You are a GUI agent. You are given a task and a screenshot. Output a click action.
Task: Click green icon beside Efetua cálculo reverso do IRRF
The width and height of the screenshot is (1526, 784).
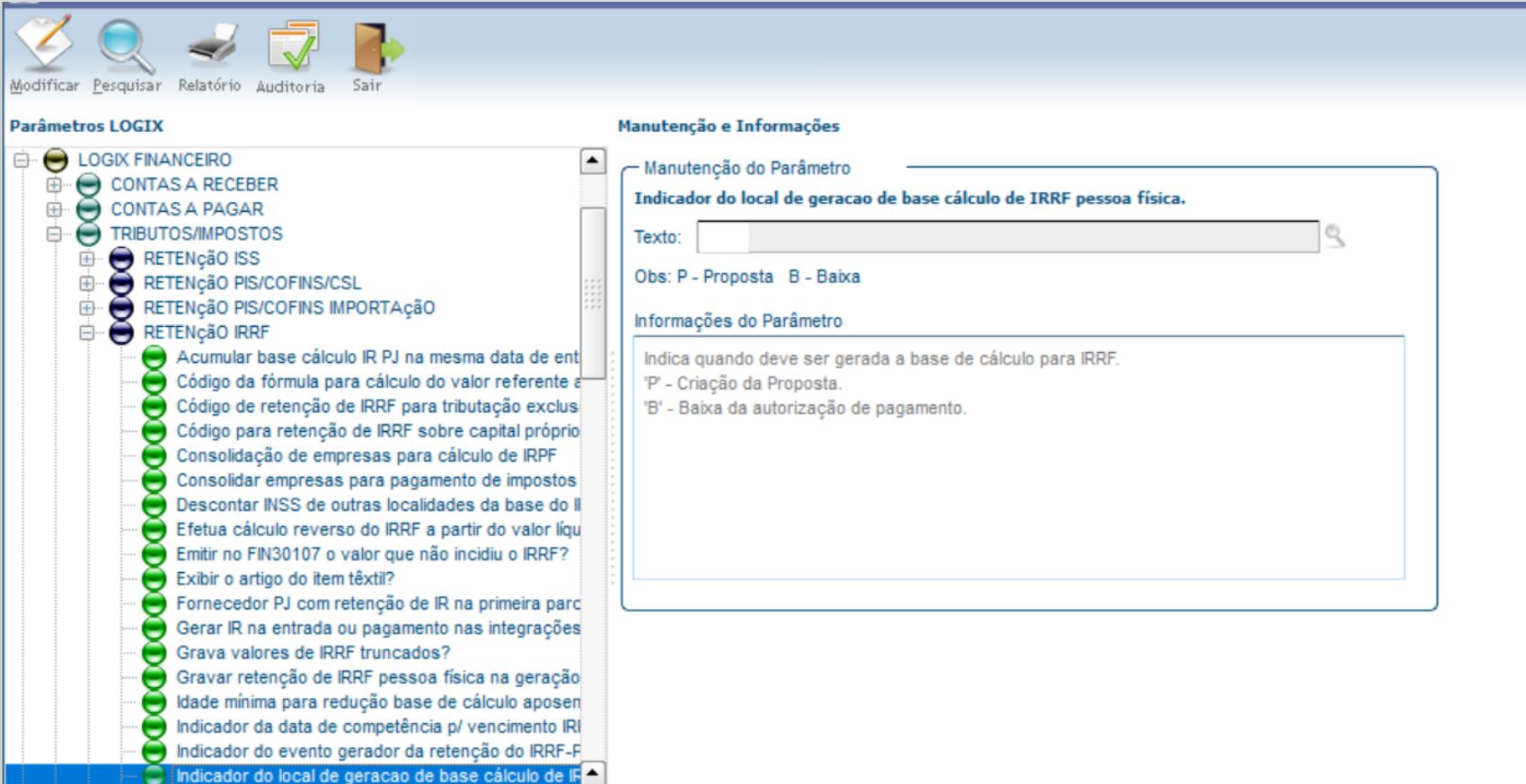click(154, 530)
